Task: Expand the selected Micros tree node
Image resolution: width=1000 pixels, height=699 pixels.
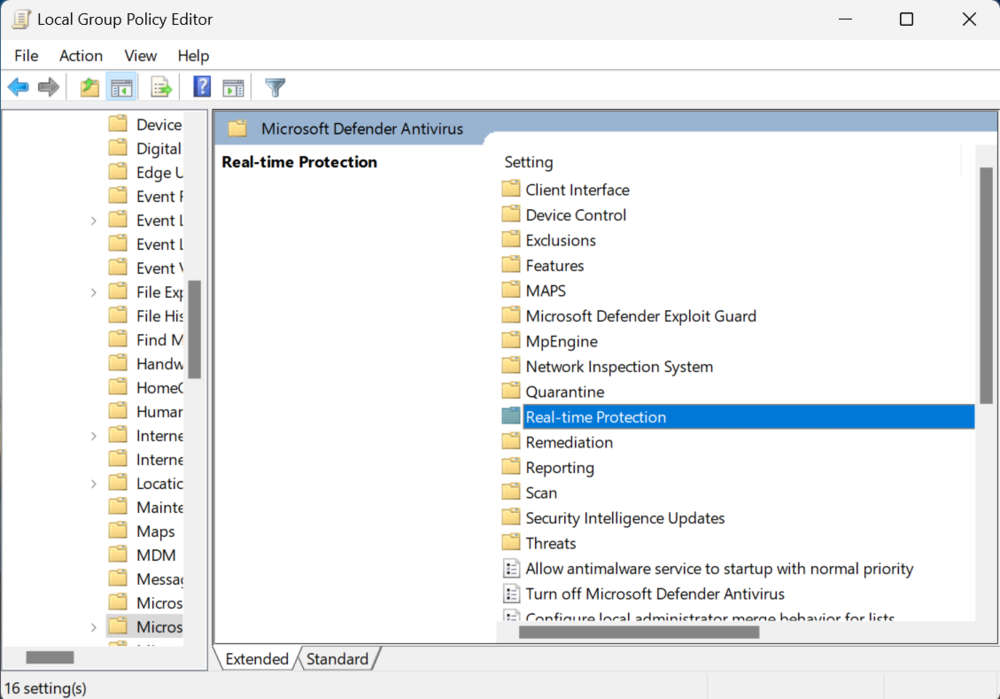Action: tap(94, 628)
